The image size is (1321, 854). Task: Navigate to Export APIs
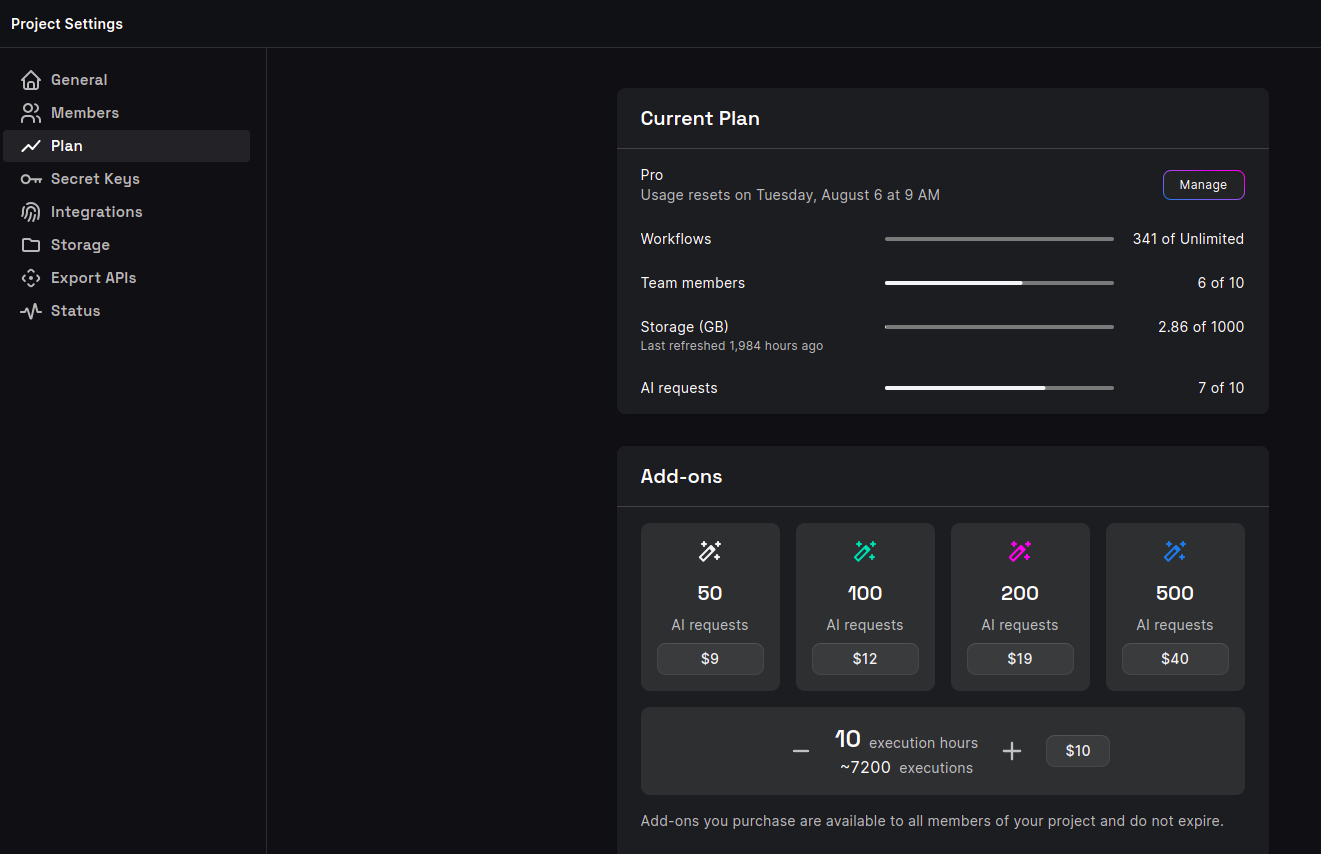pos(127,278)
